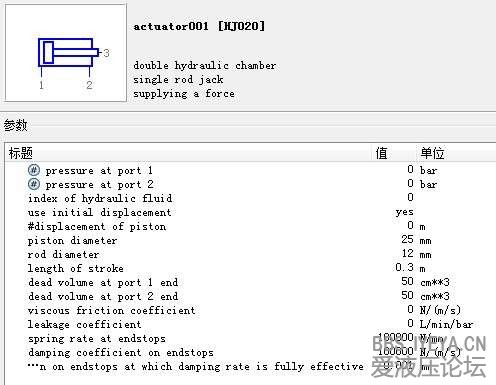The width and height of the screenshot is (496, 385).
Task: Select the 'use initial displacement' yes value
Action: [404, 212]
